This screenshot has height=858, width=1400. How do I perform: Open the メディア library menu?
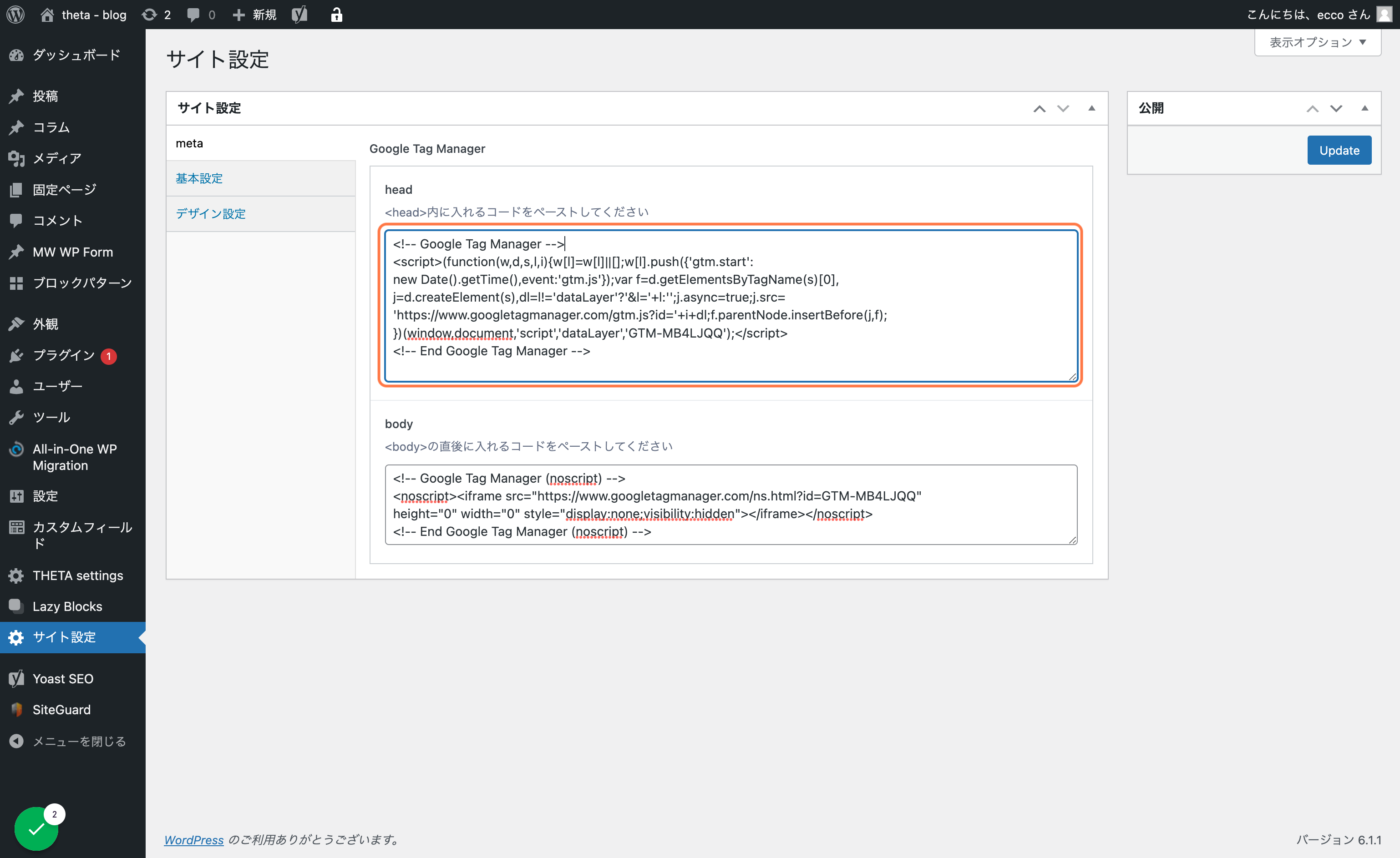click(x=73, y=158)
